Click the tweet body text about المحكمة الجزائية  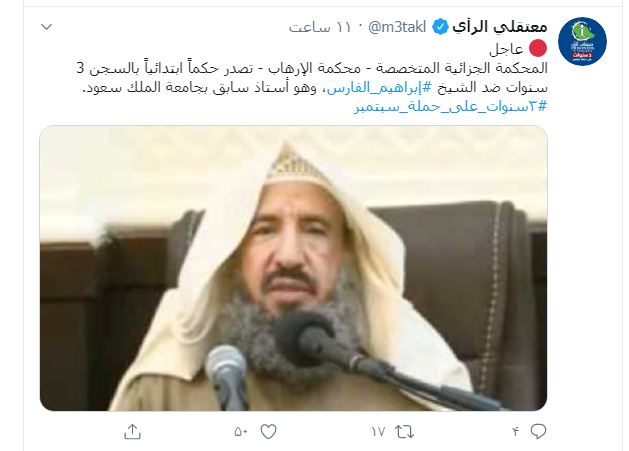(312, 78)
